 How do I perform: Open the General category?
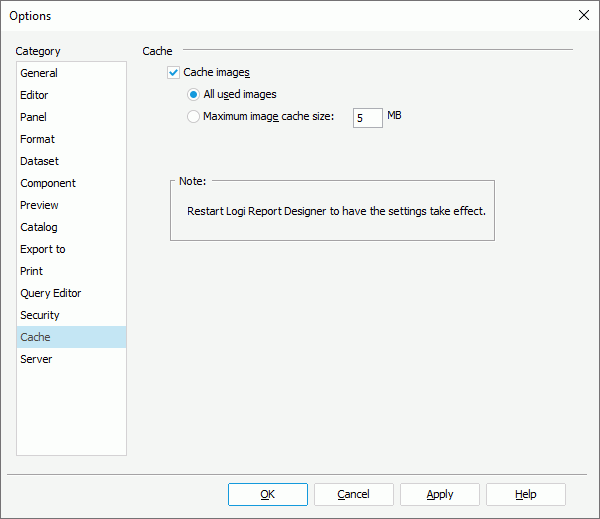click(x=71, y=73)
